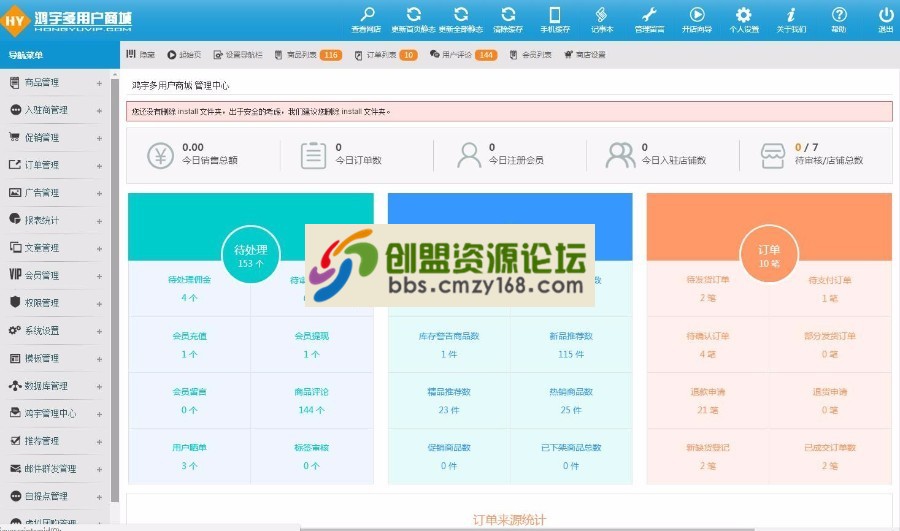
Task: Open 用户晒单 3个 link
Action: [189, 456]
